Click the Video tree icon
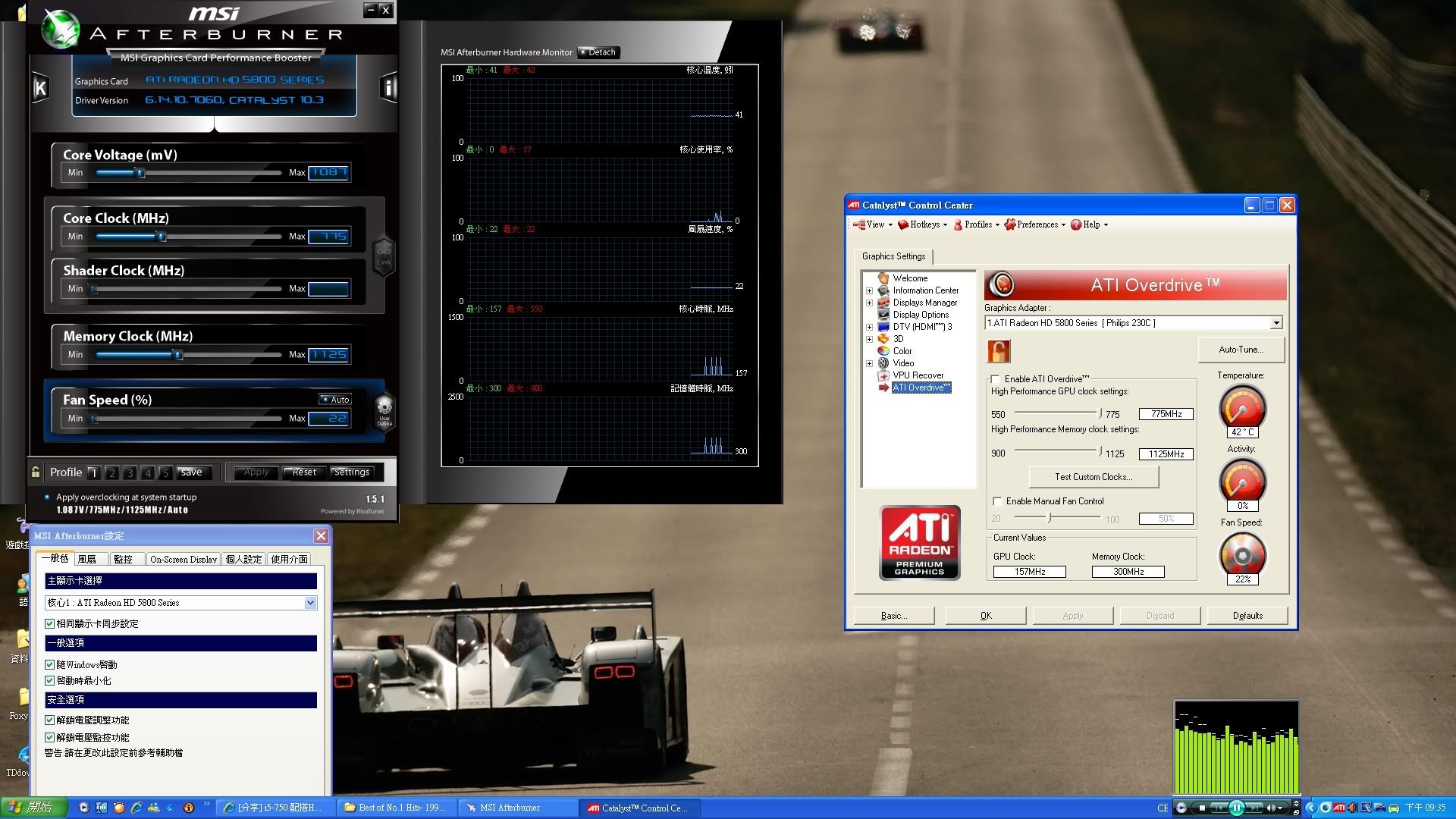Image resolution: width=1456 pixels, height=819 pixels. click(x=883, y=363)
